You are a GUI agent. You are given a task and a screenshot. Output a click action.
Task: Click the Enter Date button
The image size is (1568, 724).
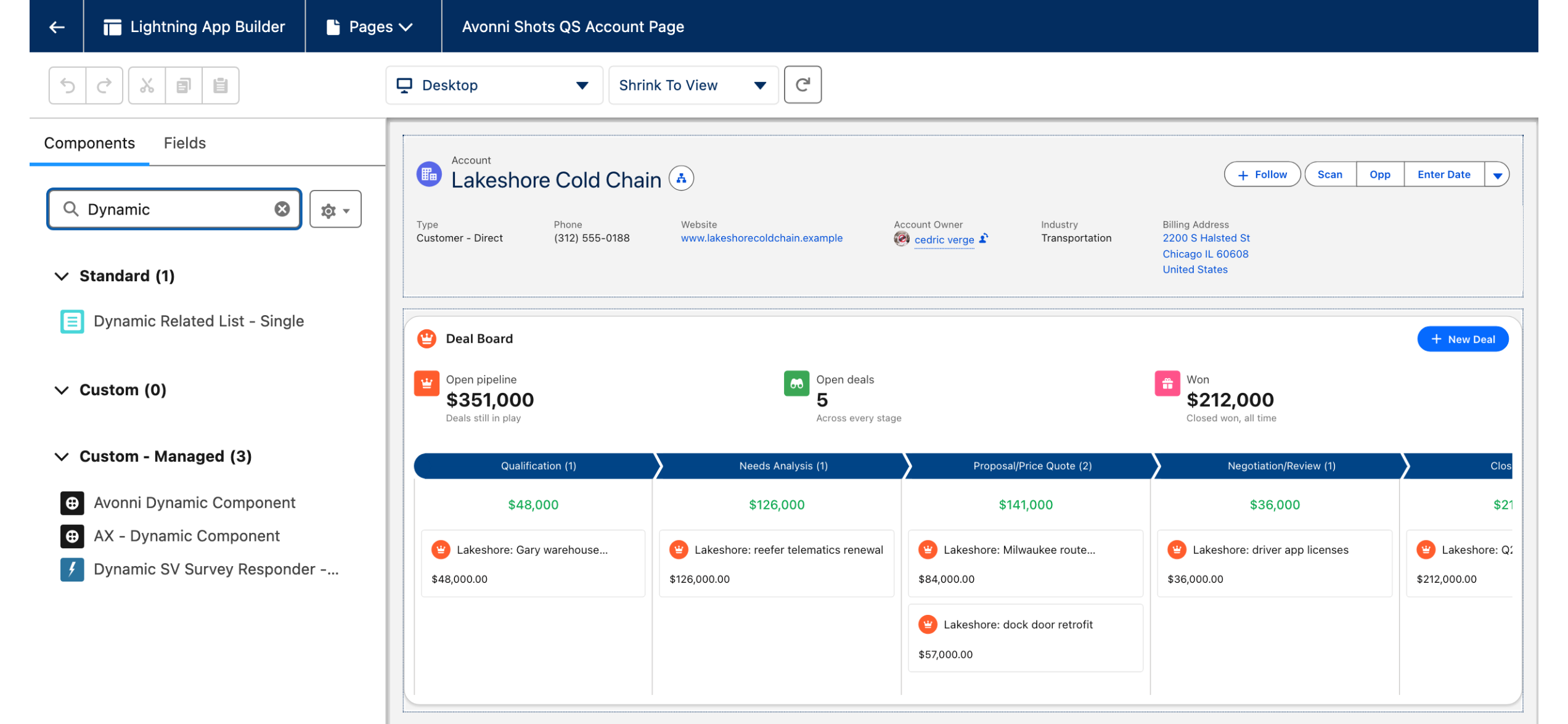tap(1444, 175)
